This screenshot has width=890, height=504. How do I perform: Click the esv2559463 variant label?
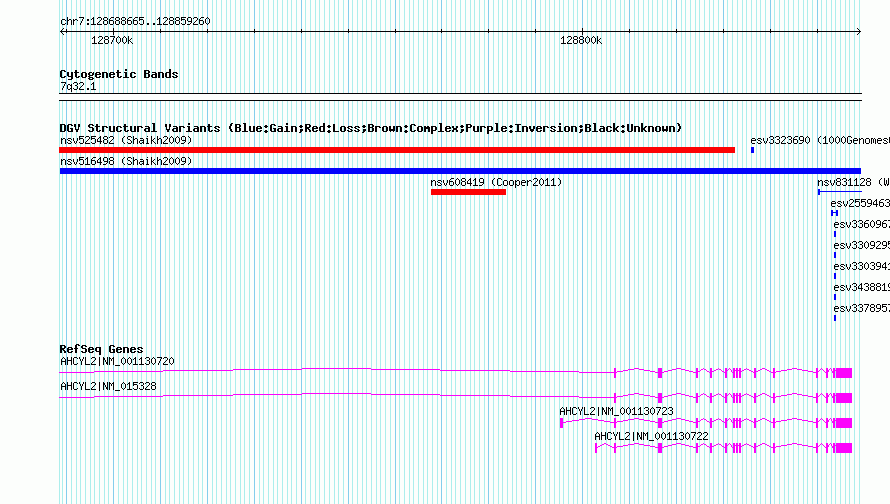(x=860, y=203)
